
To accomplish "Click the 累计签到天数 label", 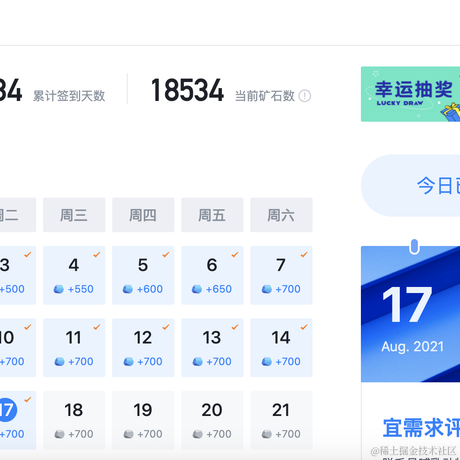I will point(69,96).
